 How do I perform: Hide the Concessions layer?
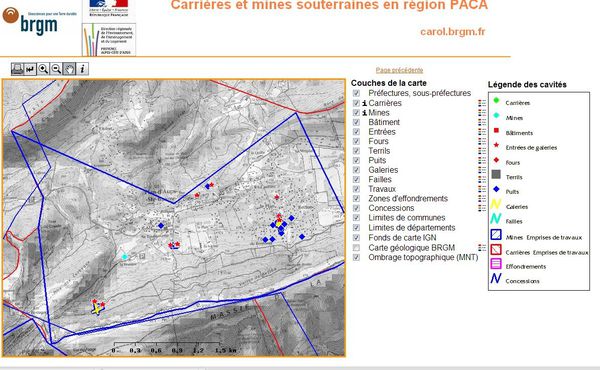pyautogui.click(x=356, y=208)
